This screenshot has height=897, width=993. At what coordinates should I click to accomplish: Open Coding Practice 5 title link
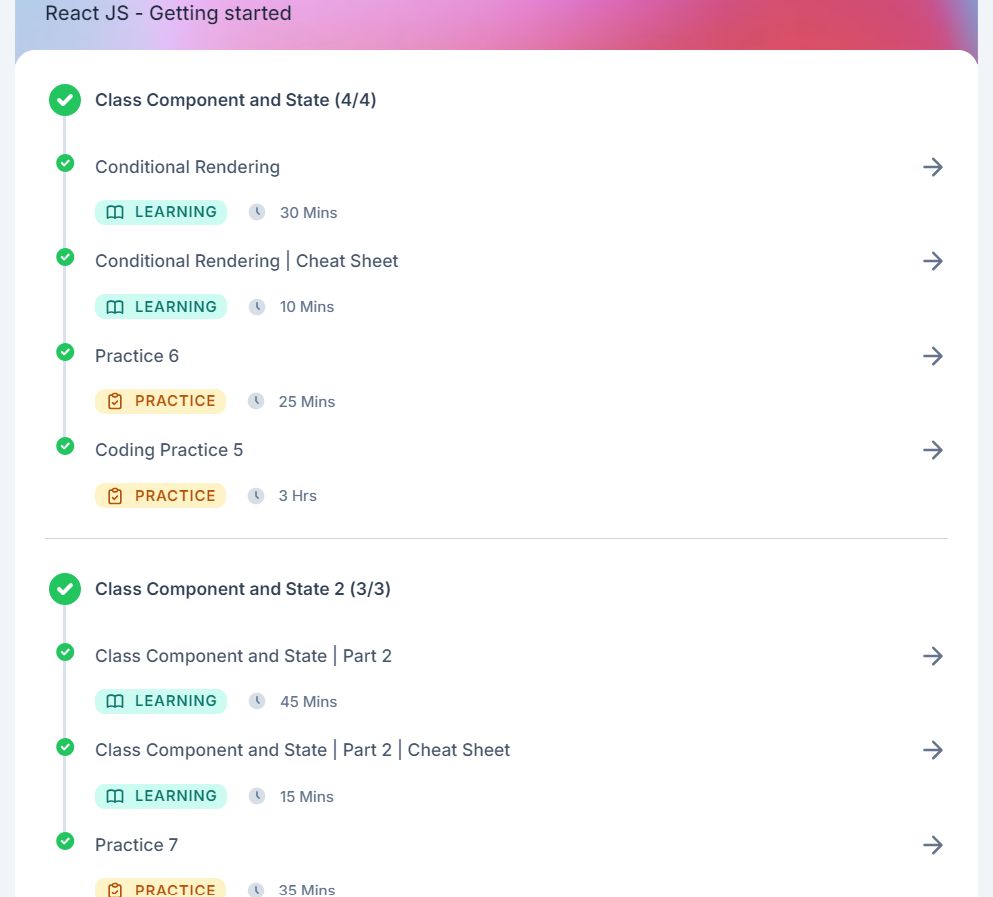point(169,450)
